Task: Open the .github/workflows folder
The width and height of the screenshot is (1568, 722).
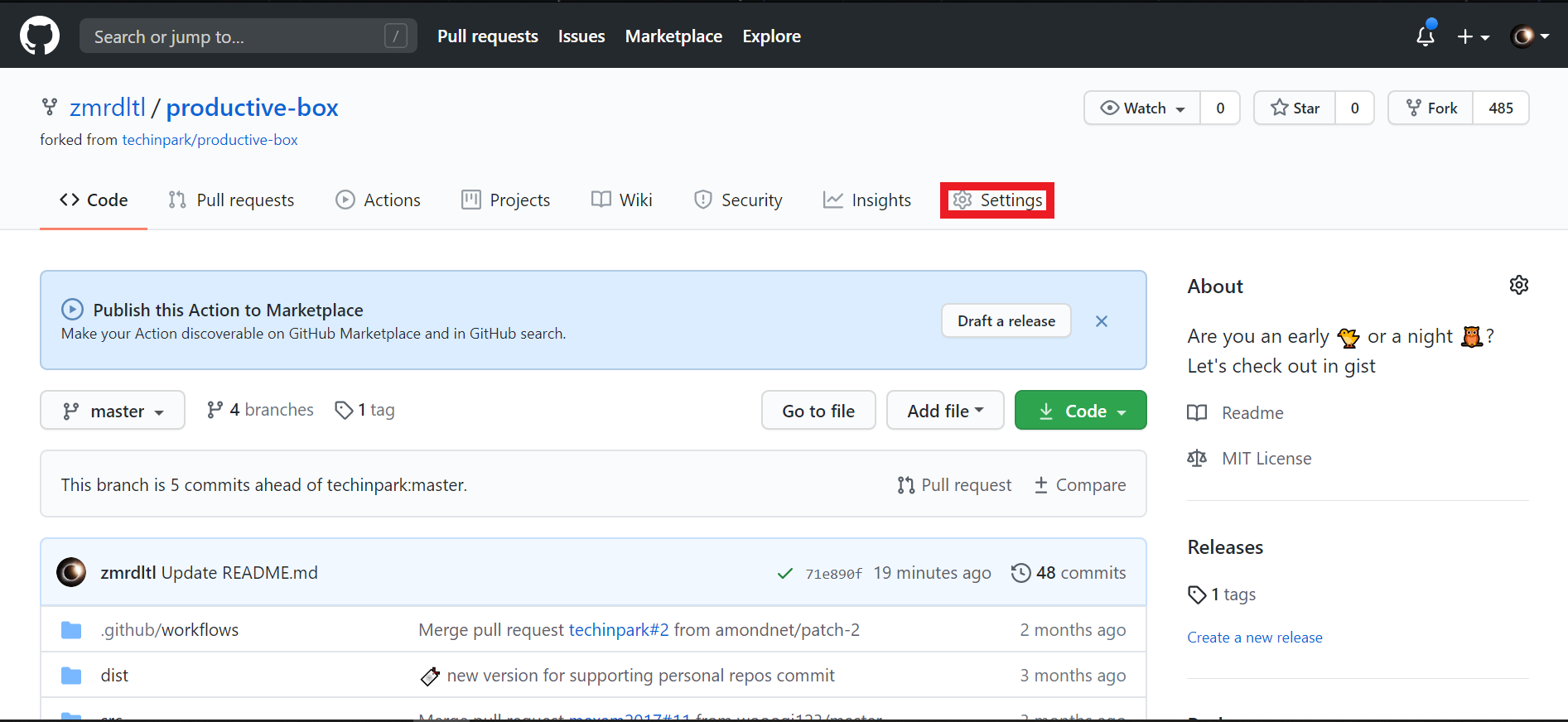Action: pos(170,630)
